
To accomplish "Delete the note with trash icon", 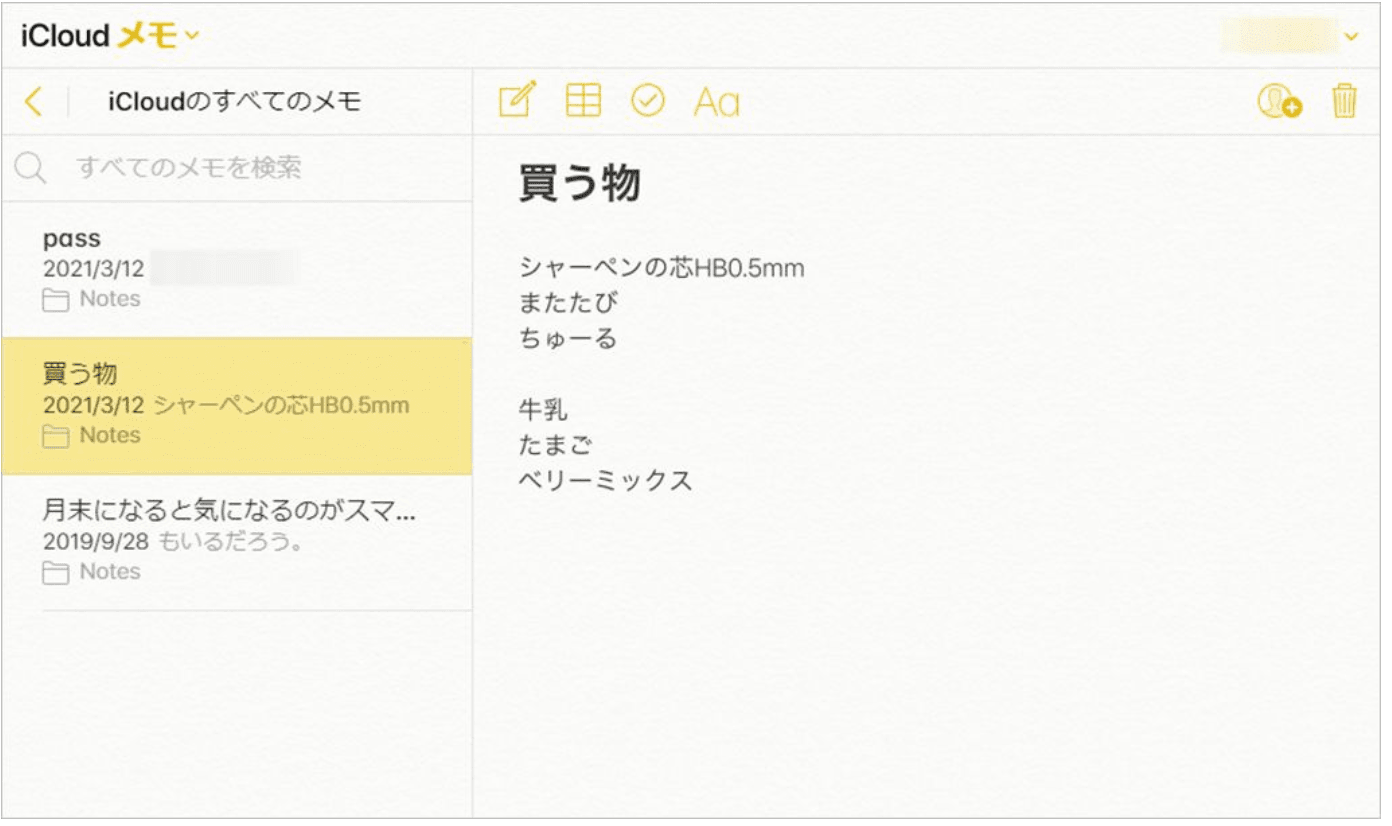I will click(1345, 102).
